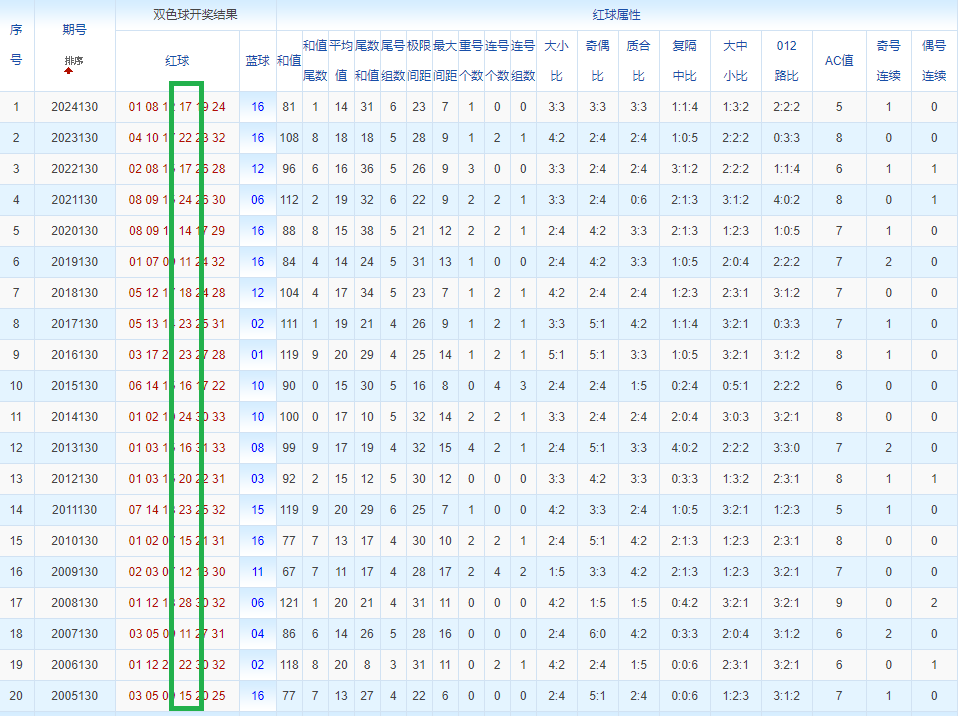963x716 pixels.
Task: Select period number 2023130
Action: click(74, 138)
